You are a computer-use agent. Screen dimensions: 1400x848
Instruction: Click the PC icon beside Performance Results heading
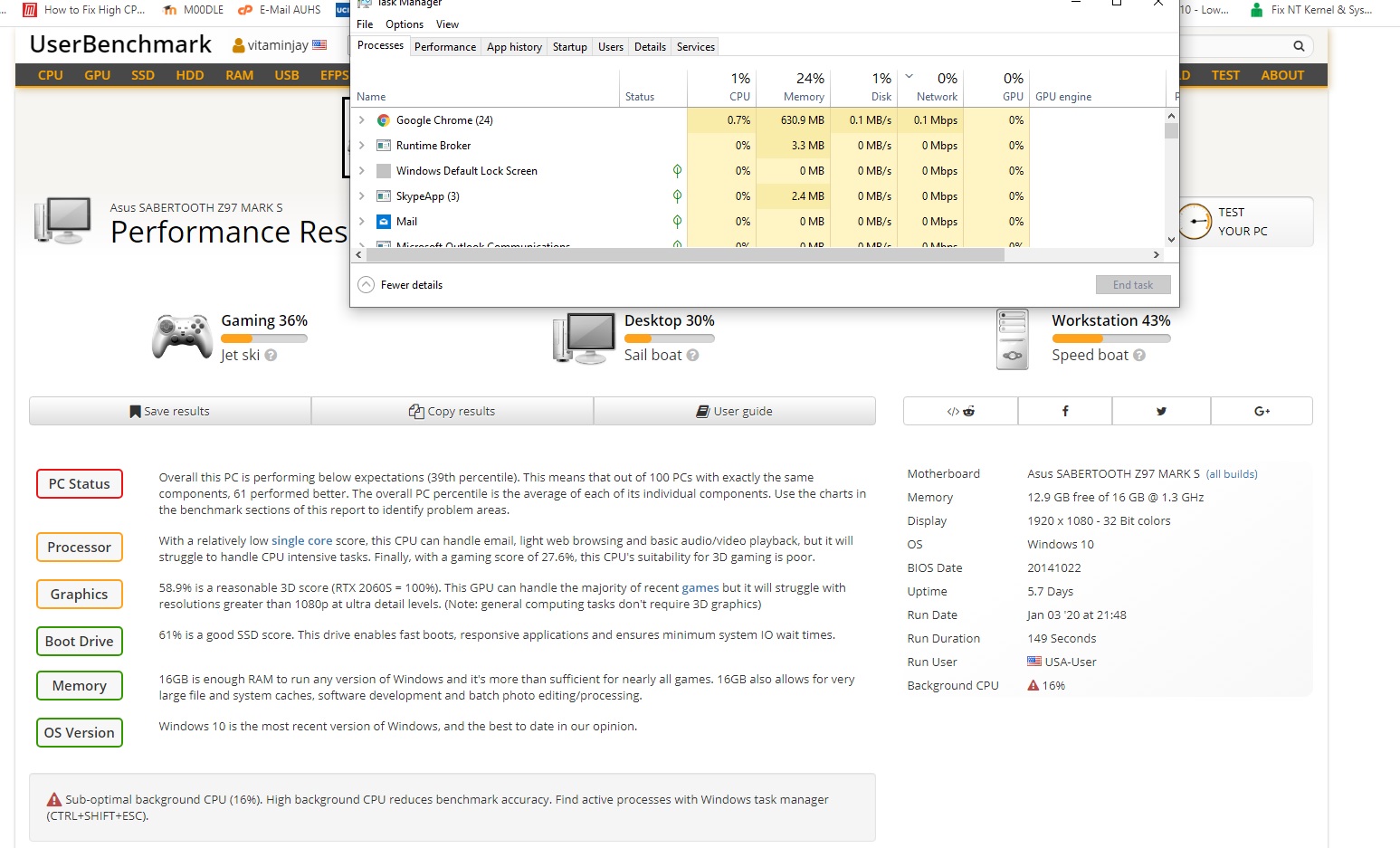[x=62, y=221]
